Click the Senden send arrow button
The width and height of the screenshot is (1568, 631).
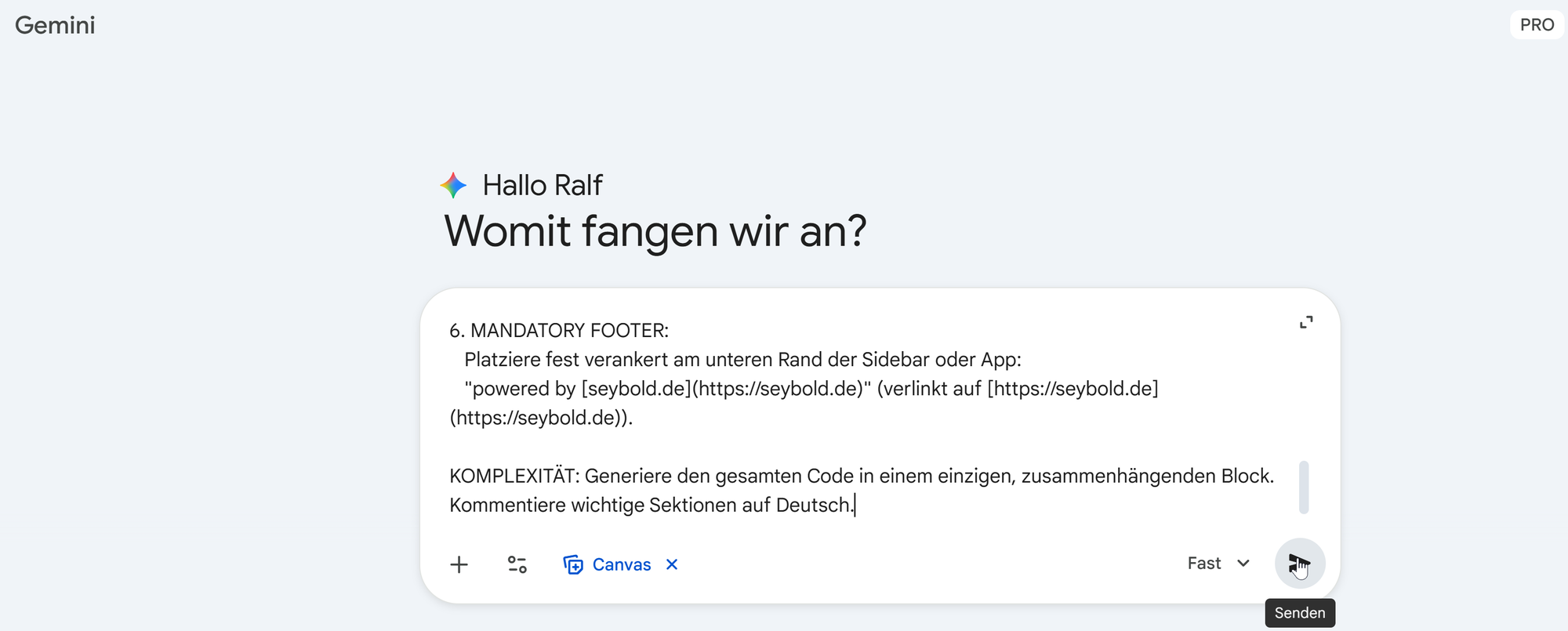[x=1300, y=564]
